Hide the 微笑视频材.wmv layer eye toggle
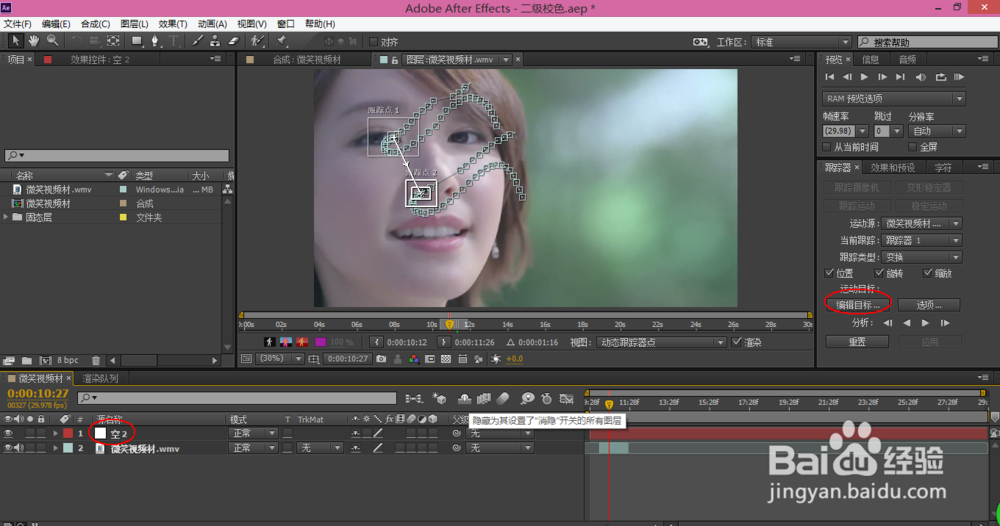 pyautogui.click(x=8, y=448)
